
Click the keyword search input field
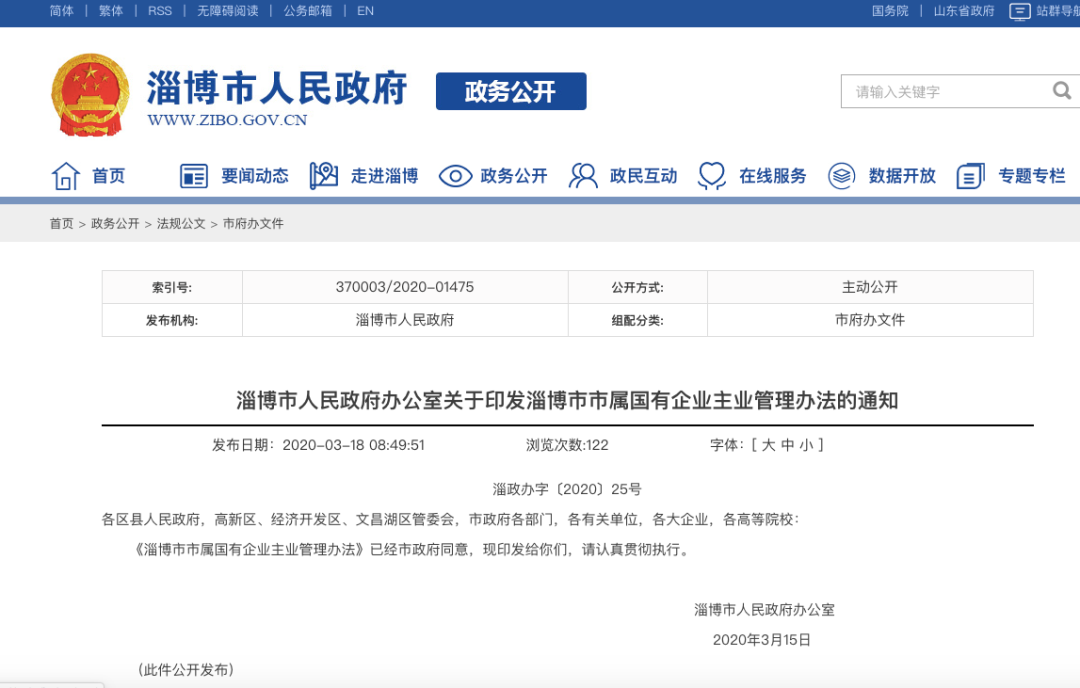(x=945, y=92)
